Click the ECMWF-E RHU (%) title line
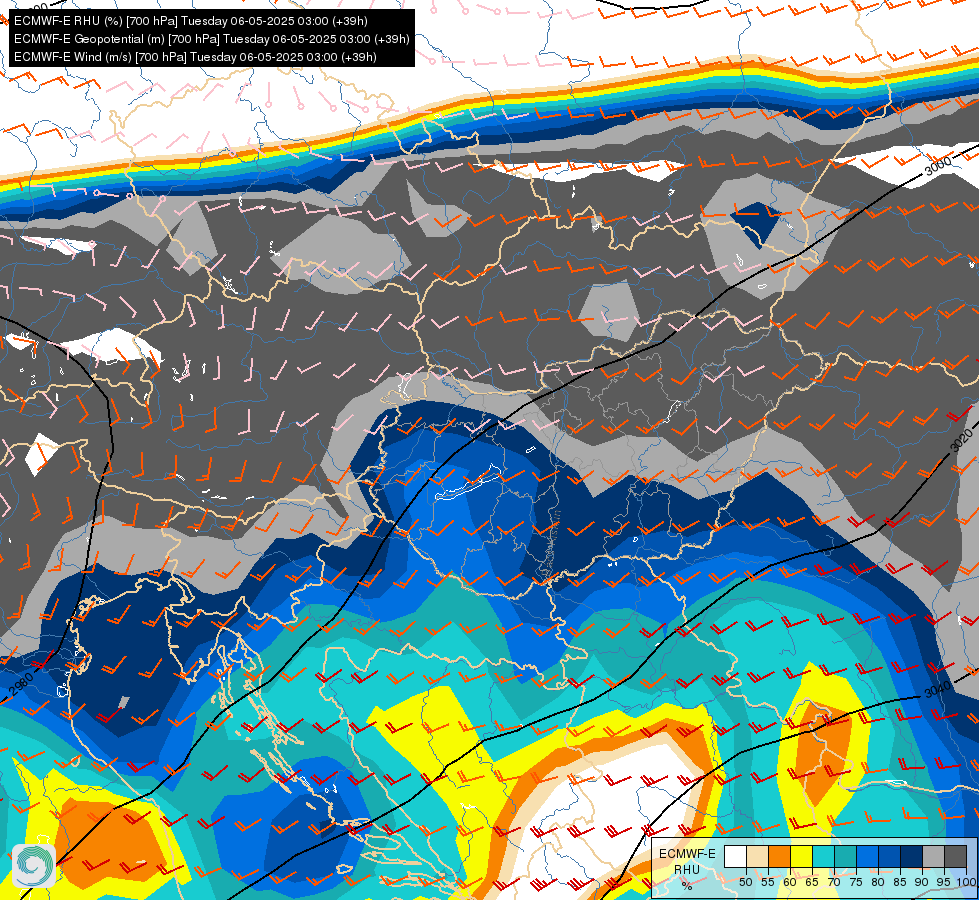Screen dimensions: 979x900 click(190, 21)
